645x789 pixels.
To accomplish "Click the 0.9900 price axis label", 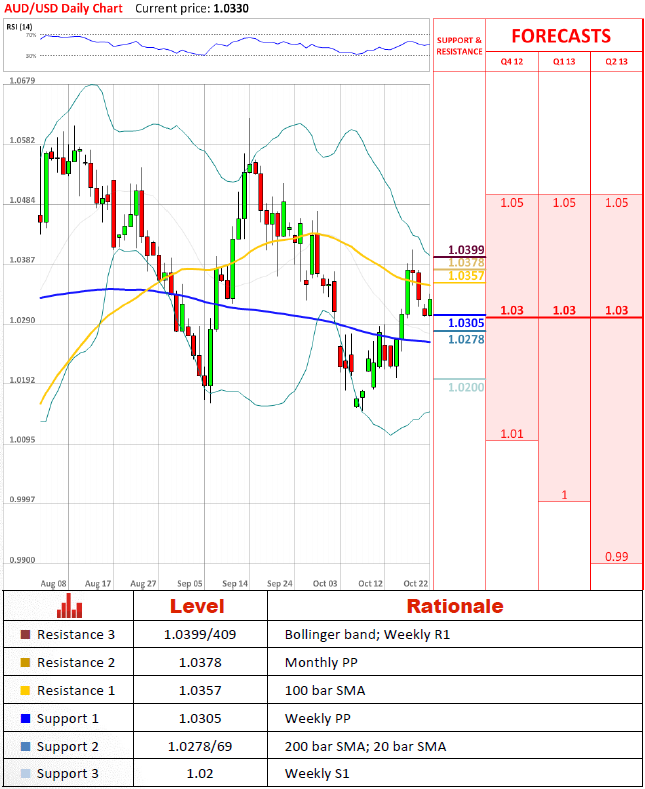I will coord(22,561).
